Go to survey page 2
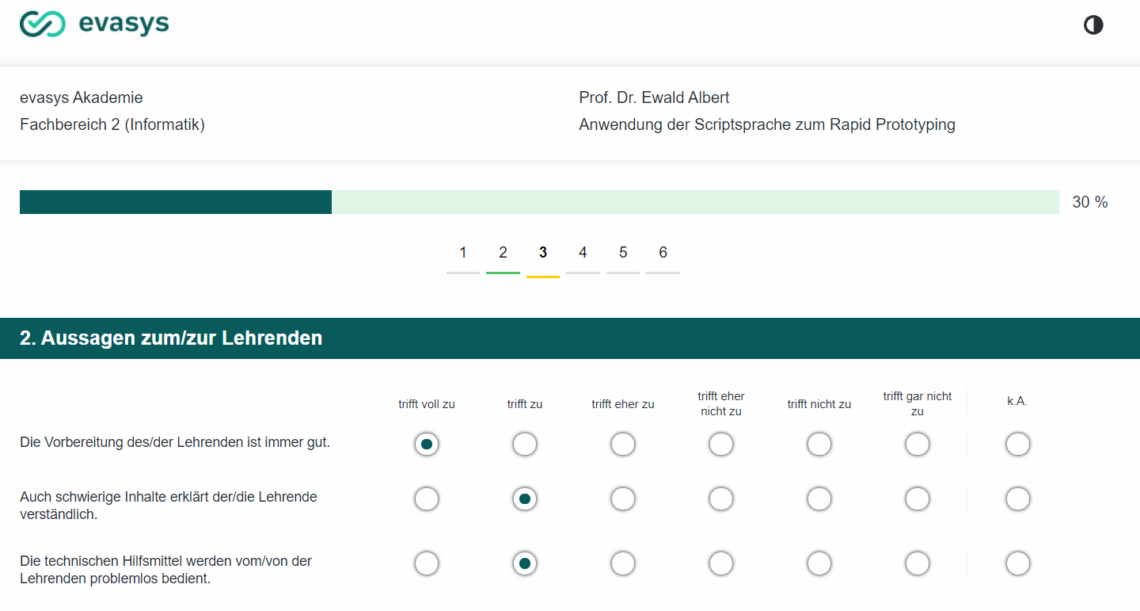Image resolution: width=1140 pixels, height=611 pixels. click(503, 253)
